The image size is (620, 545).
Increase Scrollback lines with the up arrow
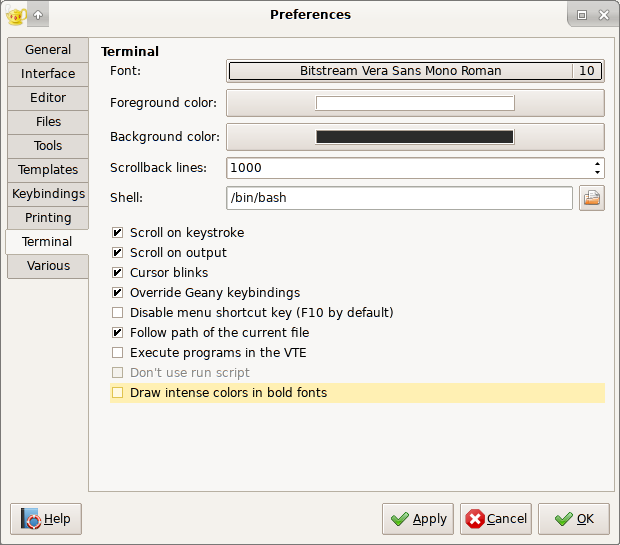coord(598,164)
